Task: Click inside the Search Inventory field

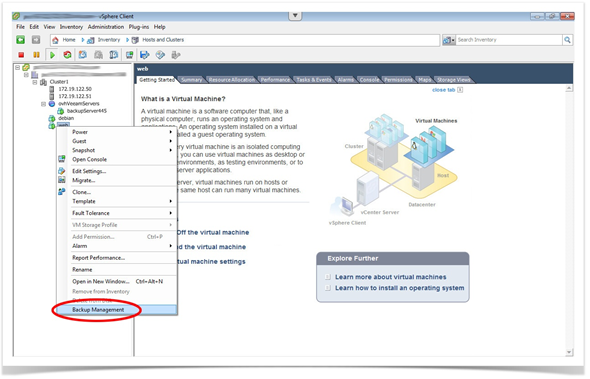Action: coord(509,40)
